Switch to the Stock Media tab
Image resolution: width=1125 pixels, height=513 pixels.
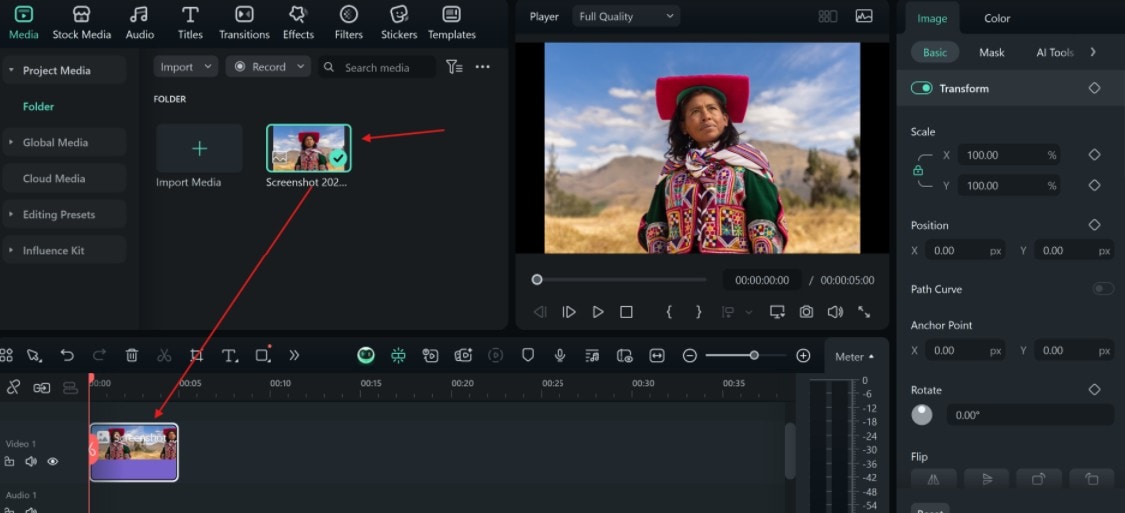click(82, 22)
